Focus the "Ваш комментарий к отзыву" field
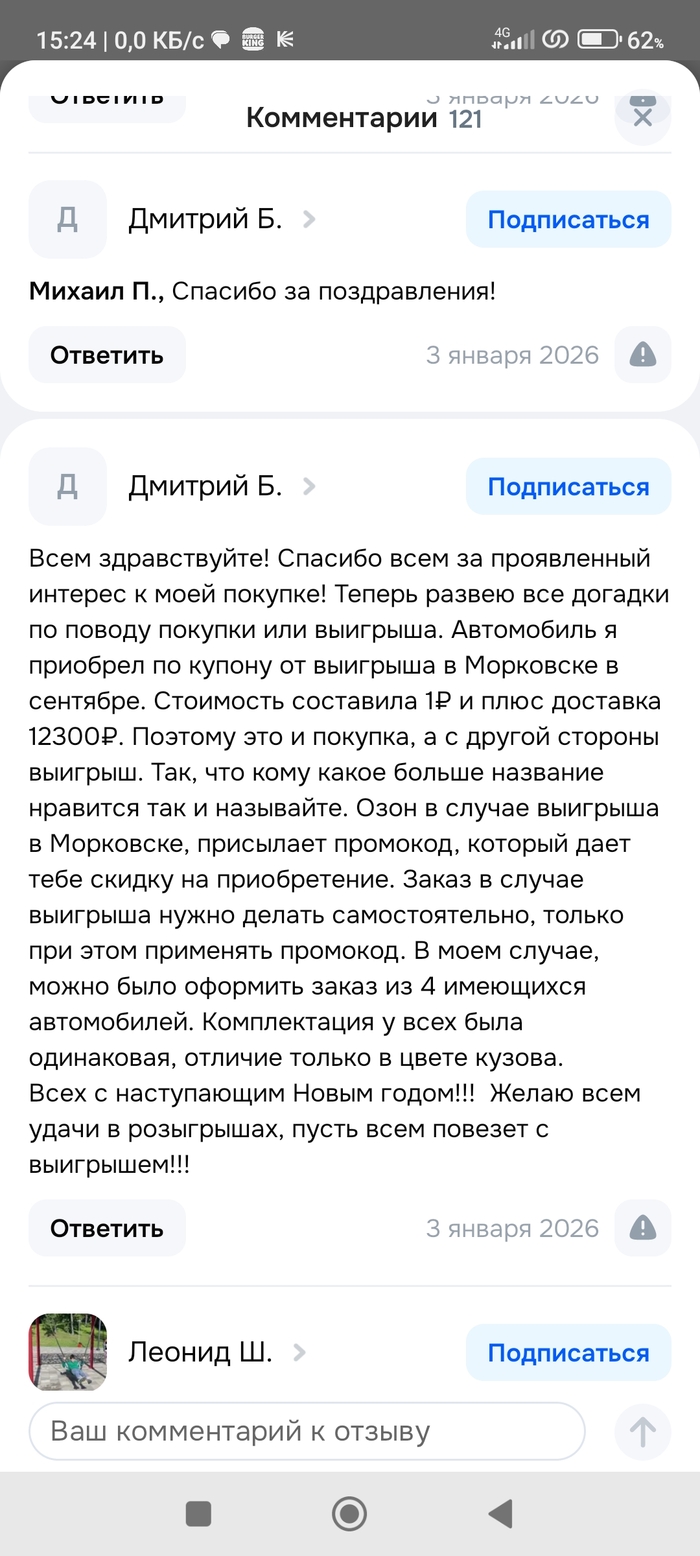The width and height of the screenshot is (700, 1556). tap(306, 1431)
